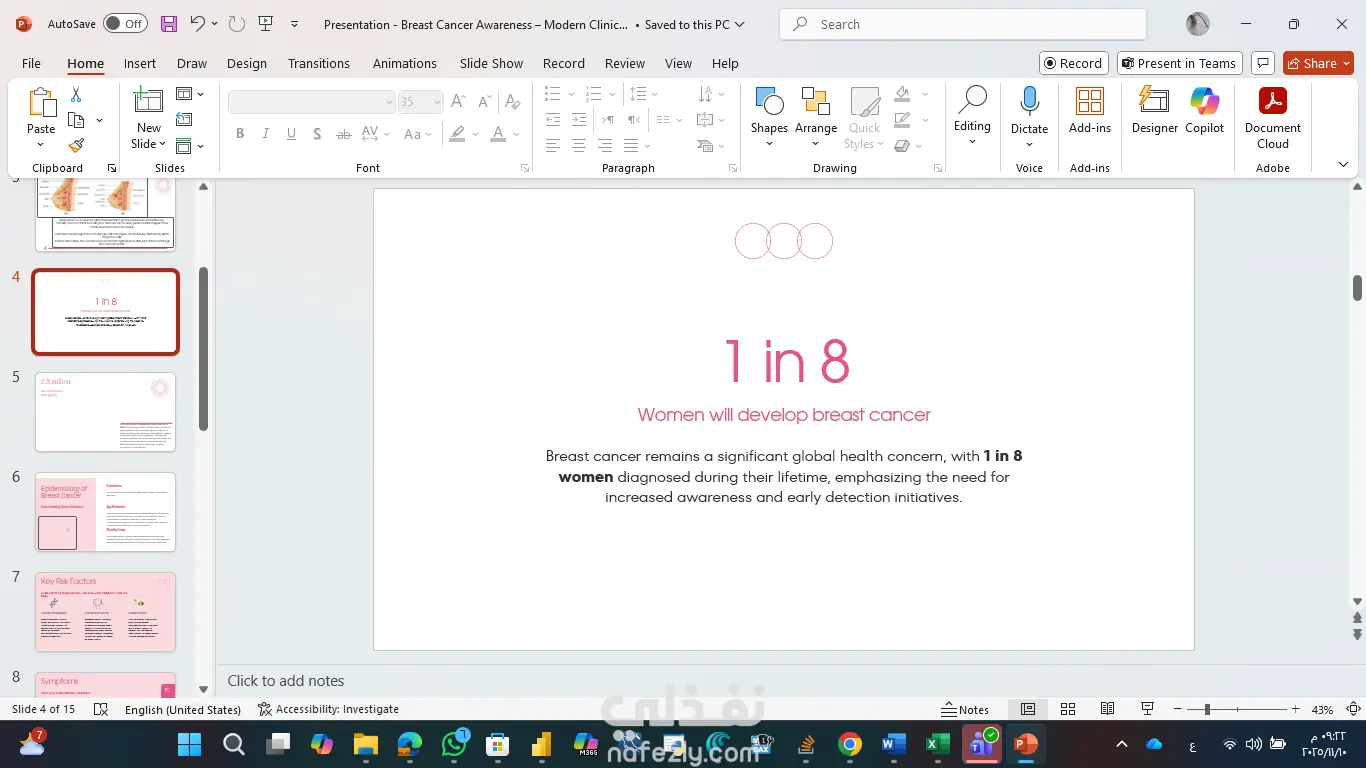Image resolution: width=1366 pixels, height=768 pixels.
Task: Click the Share button
Action: click(1318, 63)
